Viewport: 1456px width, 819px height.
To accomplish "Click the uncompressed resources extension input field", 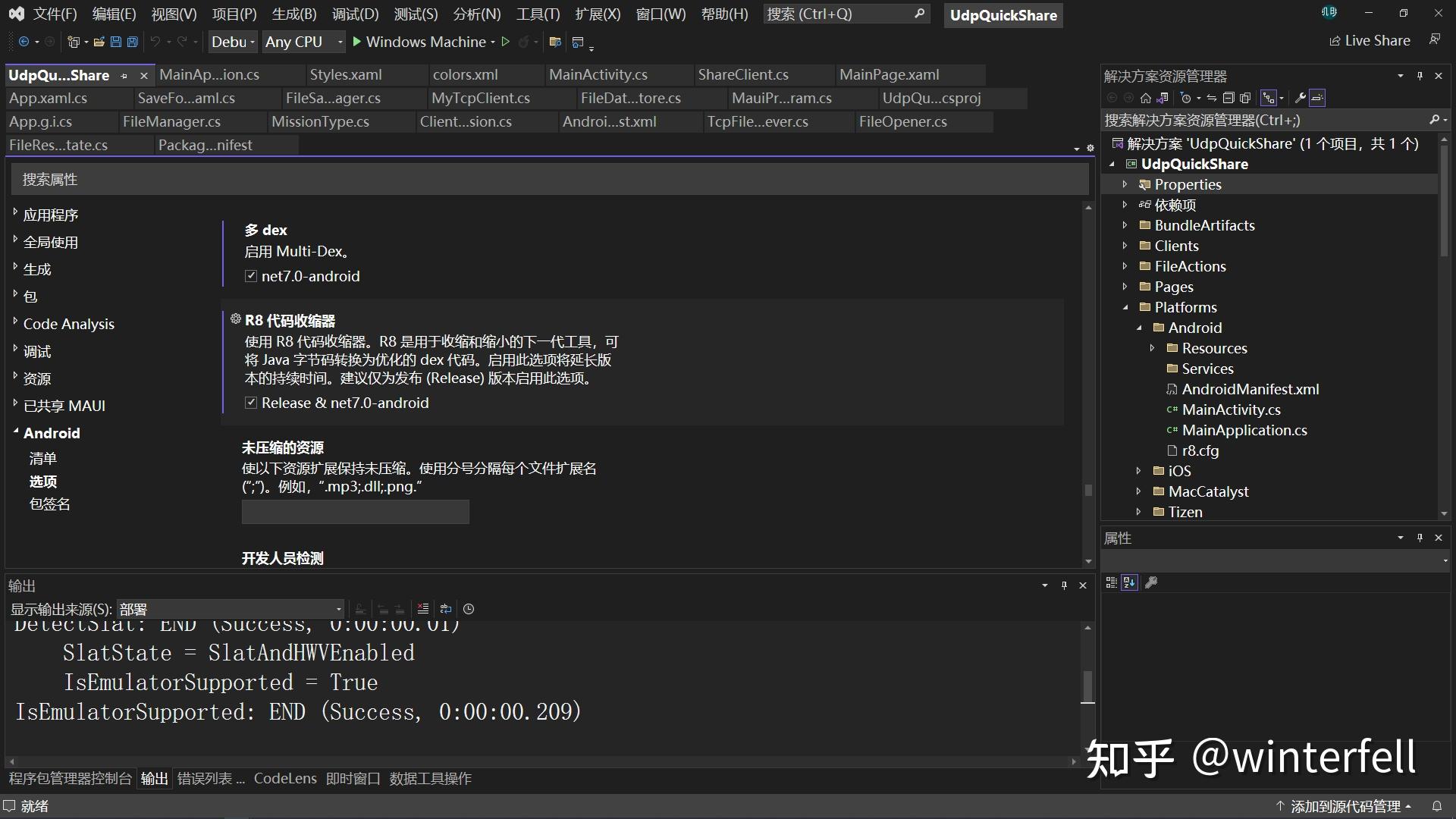I will coord(355,512).
